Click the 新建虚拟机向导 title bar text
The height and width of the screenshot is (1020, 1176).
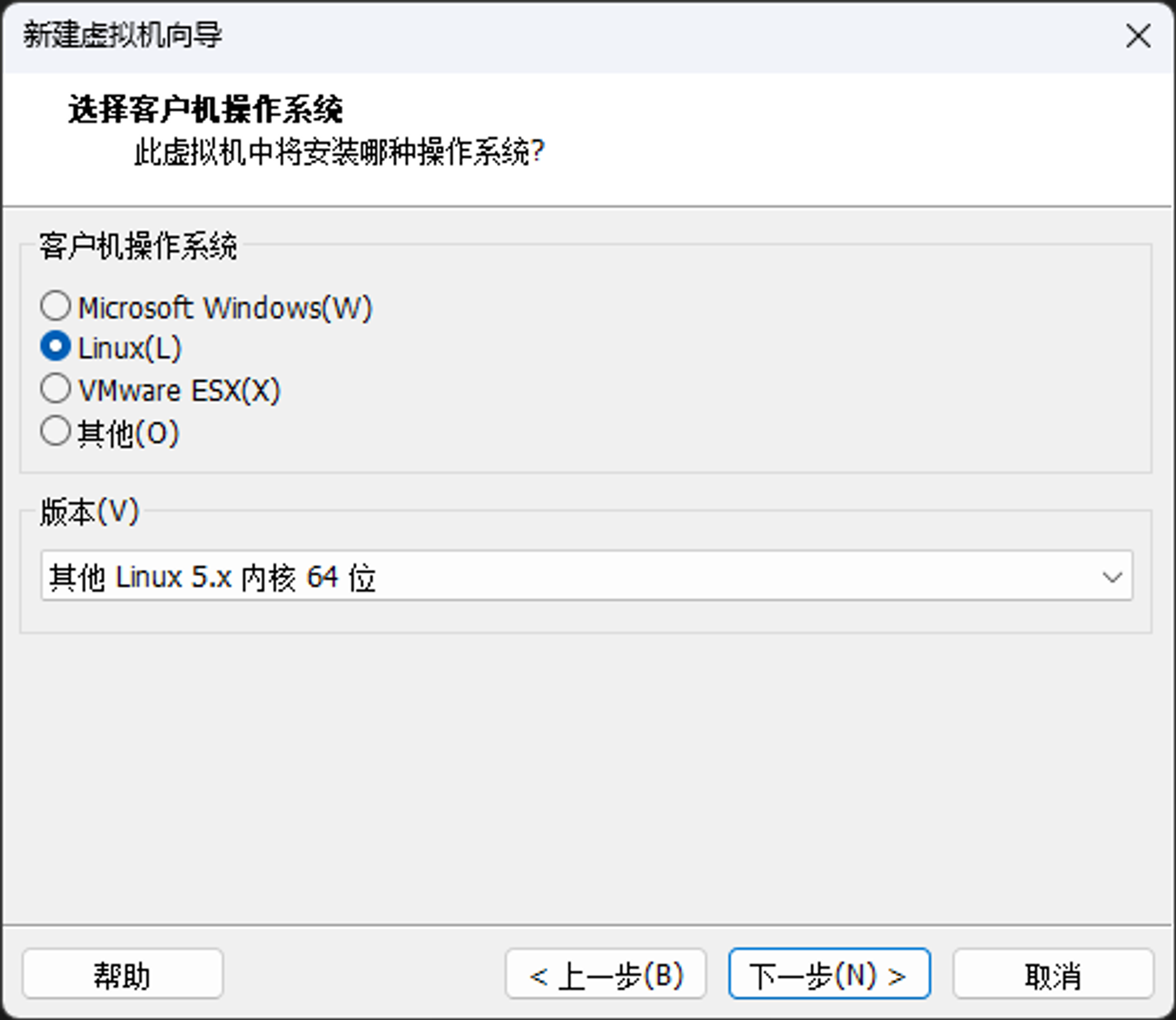pyautogui.click(x=122, y=35)
